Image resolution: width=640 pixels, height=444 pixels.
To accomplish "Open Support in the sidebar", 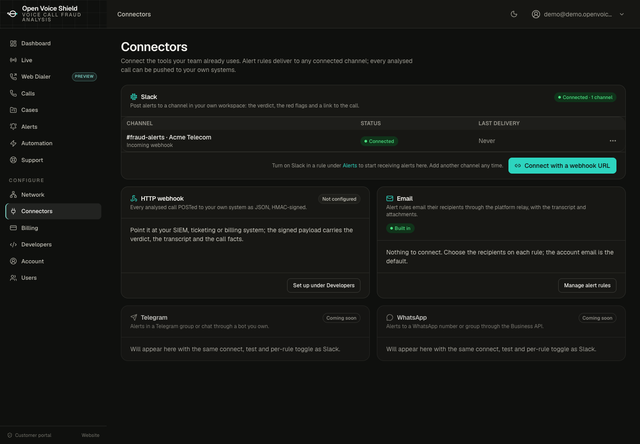I will click(x=53, y=160).
